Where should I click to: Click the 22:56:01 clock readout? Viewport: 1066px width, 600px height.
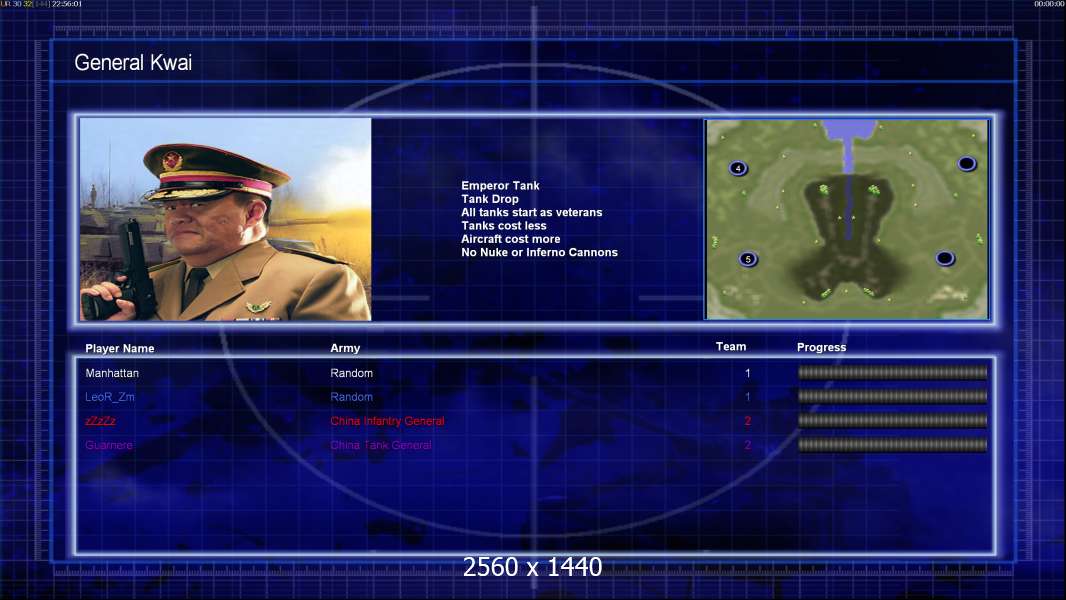coord(67,4)
